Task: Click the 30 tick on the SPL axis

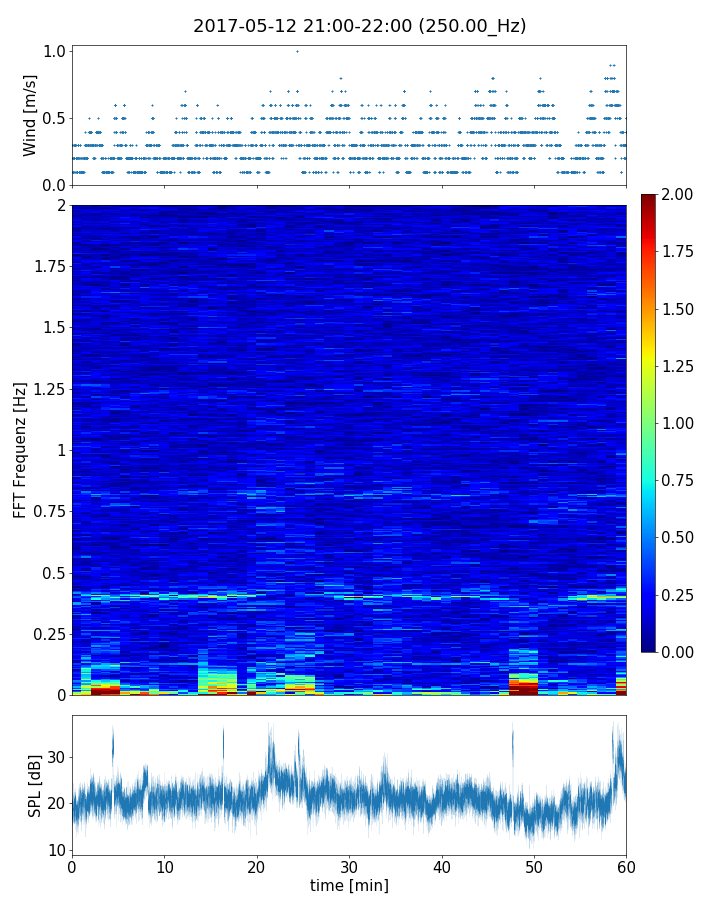Action: coord(56,758)
